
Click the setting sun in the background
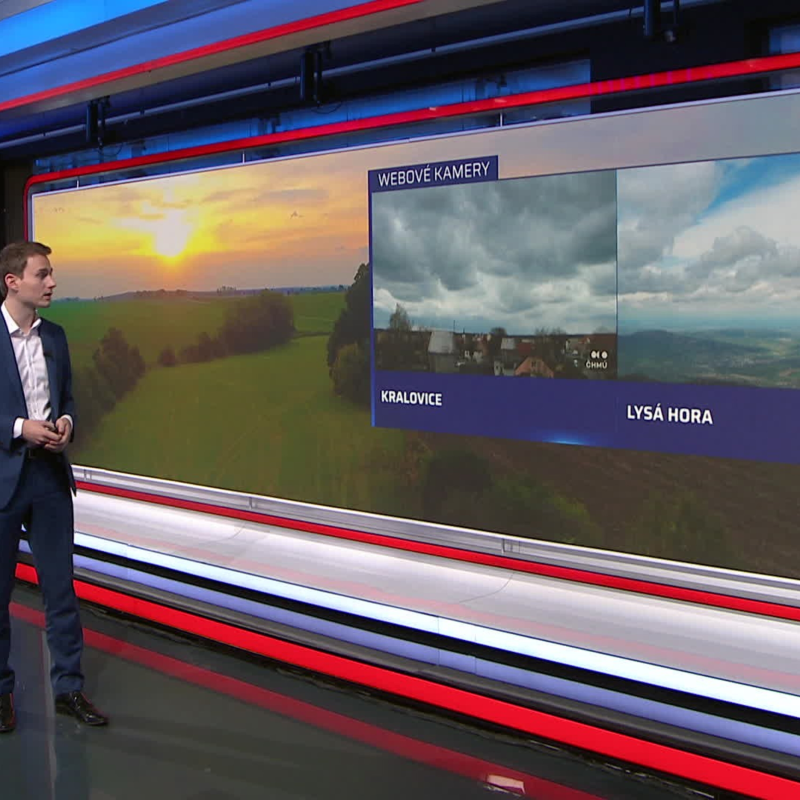tap(172, 236)
